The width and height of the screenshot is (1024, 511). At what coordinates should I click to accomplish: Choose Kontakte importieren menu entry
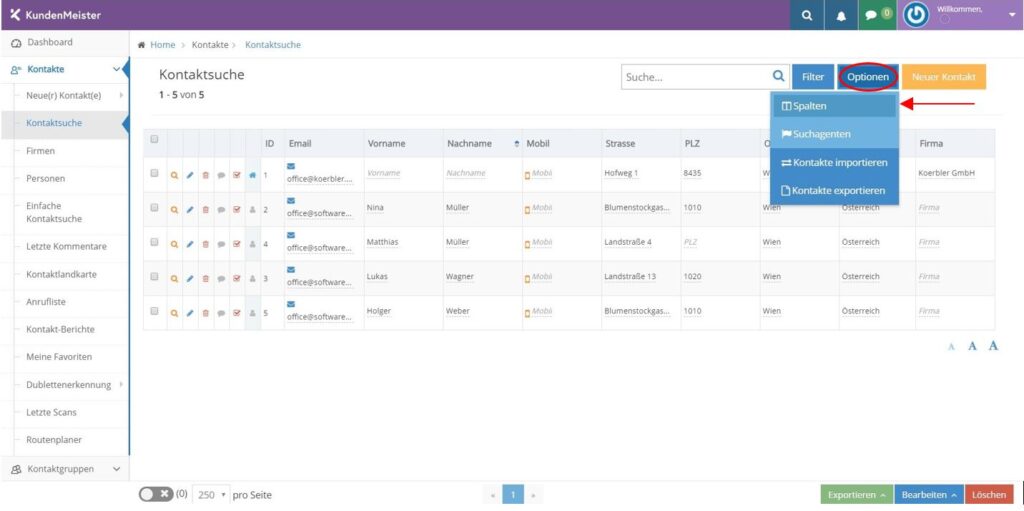pyautogui.click(x=834, y=162)
